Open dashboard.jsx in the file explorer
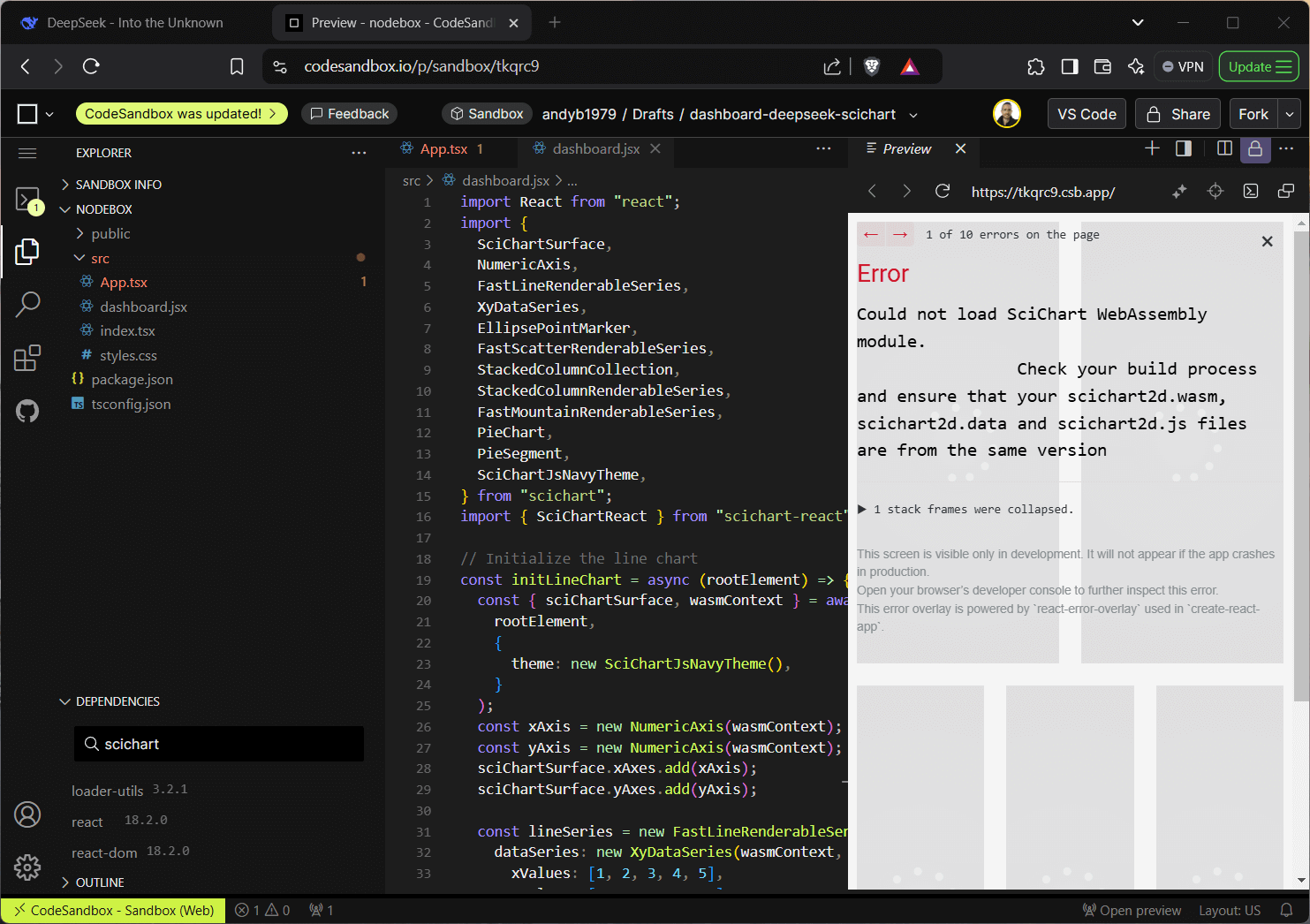This screenshot has height=924, width=1310. pos(143,307)
